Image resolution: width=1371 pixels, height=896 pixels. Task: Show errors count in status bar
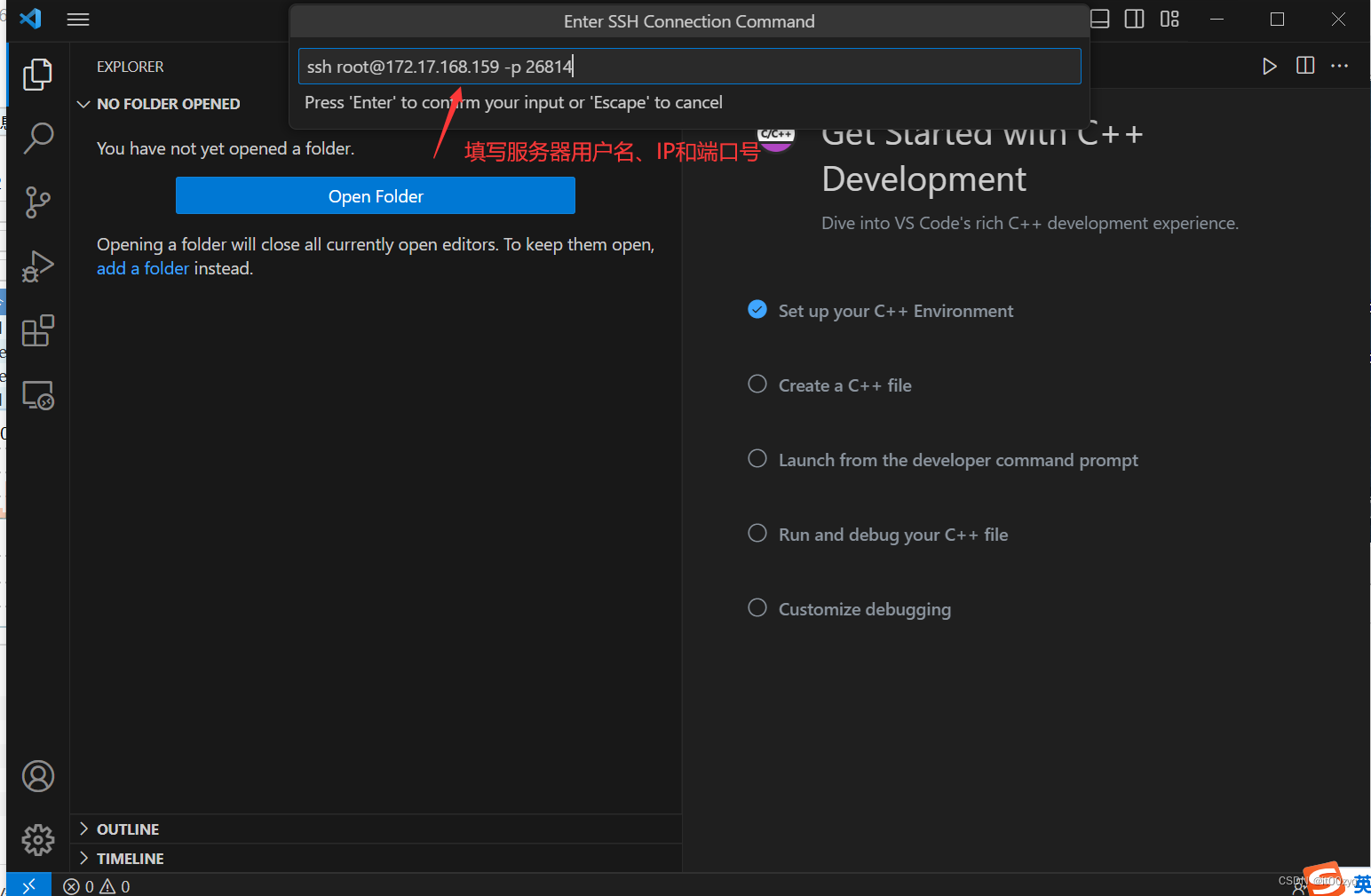point(79,886)
